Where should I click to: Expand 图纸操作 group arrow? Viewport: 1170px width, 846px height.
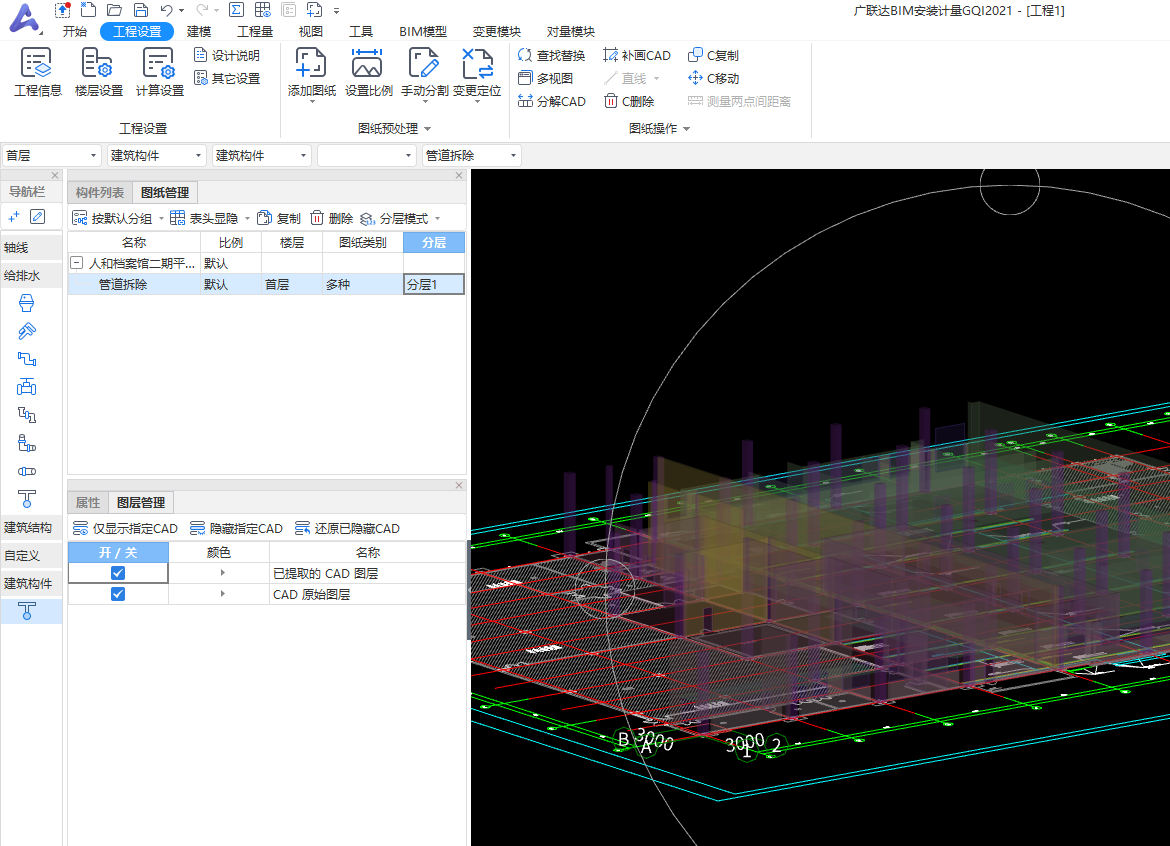pos(686,129)
